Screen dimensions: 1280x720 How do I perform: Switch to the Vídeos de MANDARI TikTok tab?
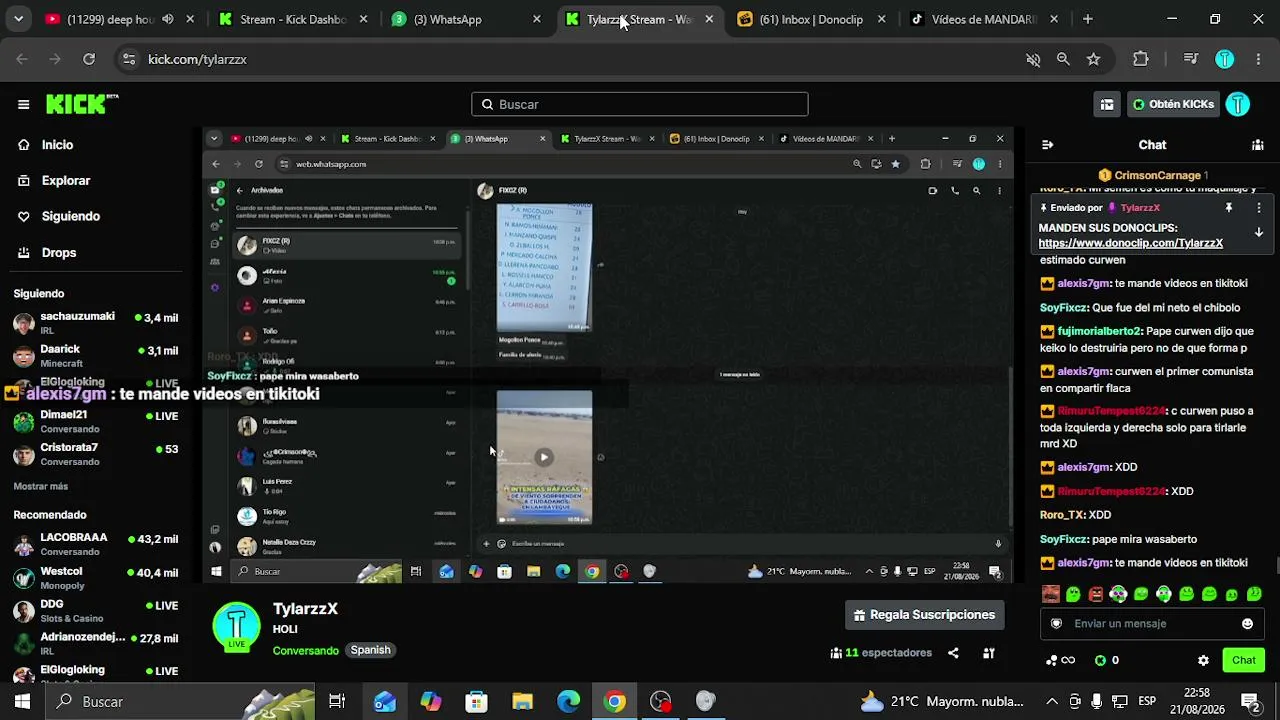[x=986, y=19]
